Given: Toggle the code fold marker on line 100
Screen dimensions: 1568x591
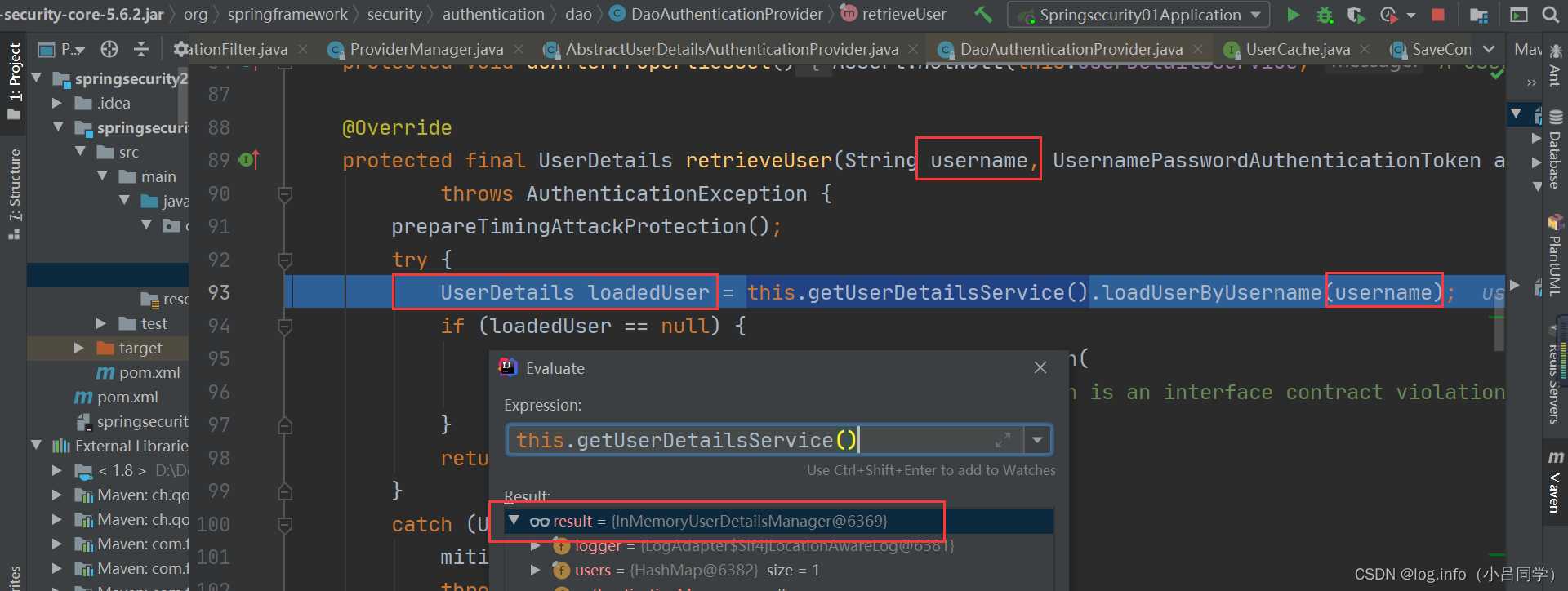Looking at the screenshot, I should pyautogui.click(x=285, y=524).
